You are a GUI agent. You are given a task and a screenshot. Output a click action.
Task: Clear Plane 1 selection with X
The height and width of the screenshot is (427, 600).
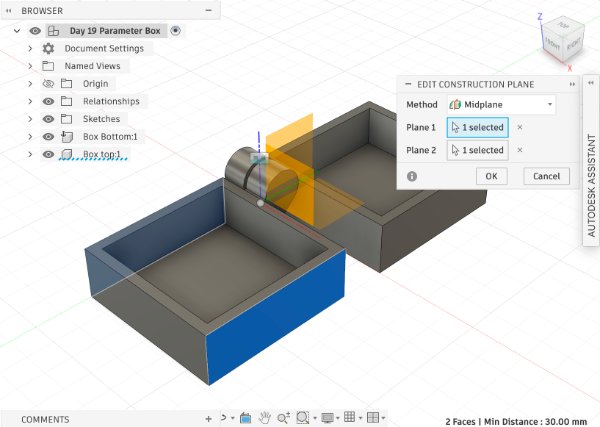[520, 127]
